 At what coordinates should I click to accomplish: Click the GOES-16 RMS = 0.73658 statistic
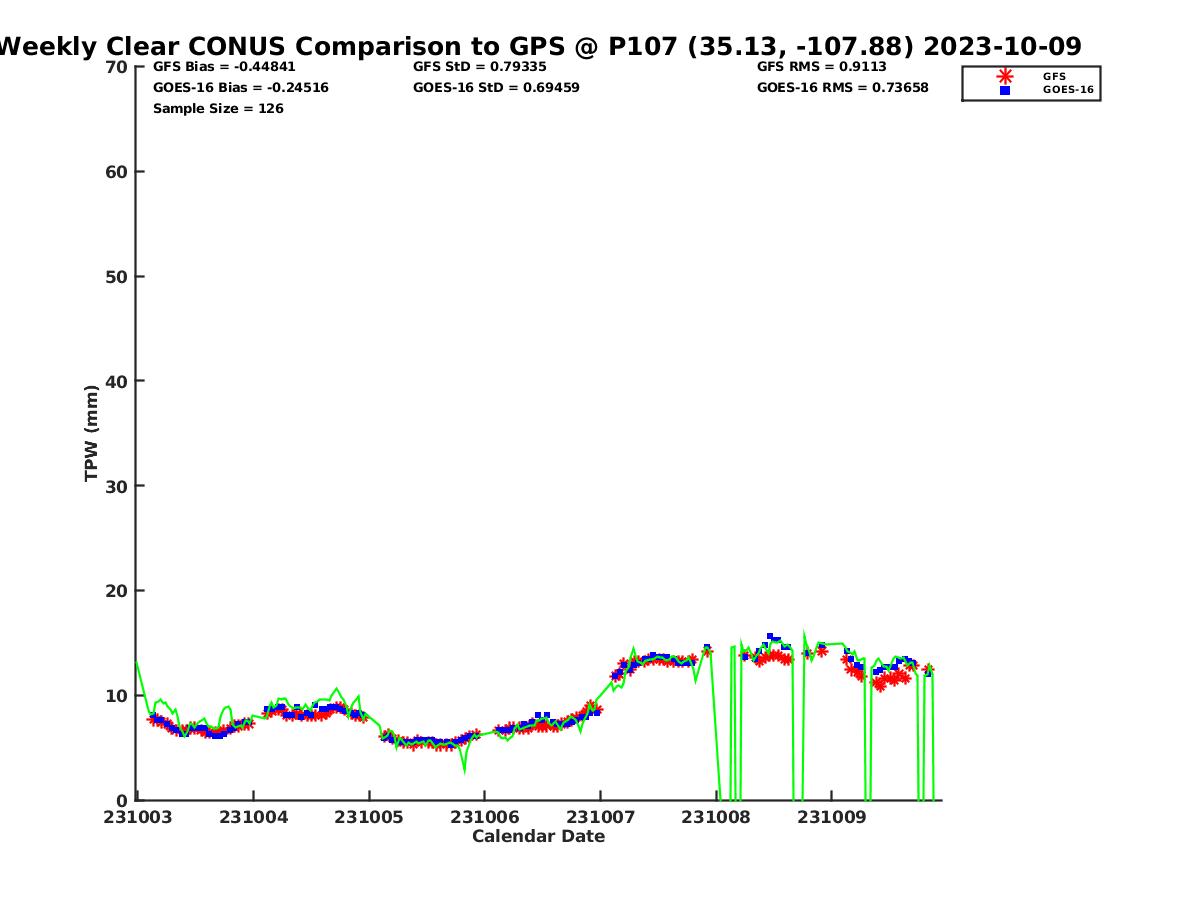pos(843,88)
